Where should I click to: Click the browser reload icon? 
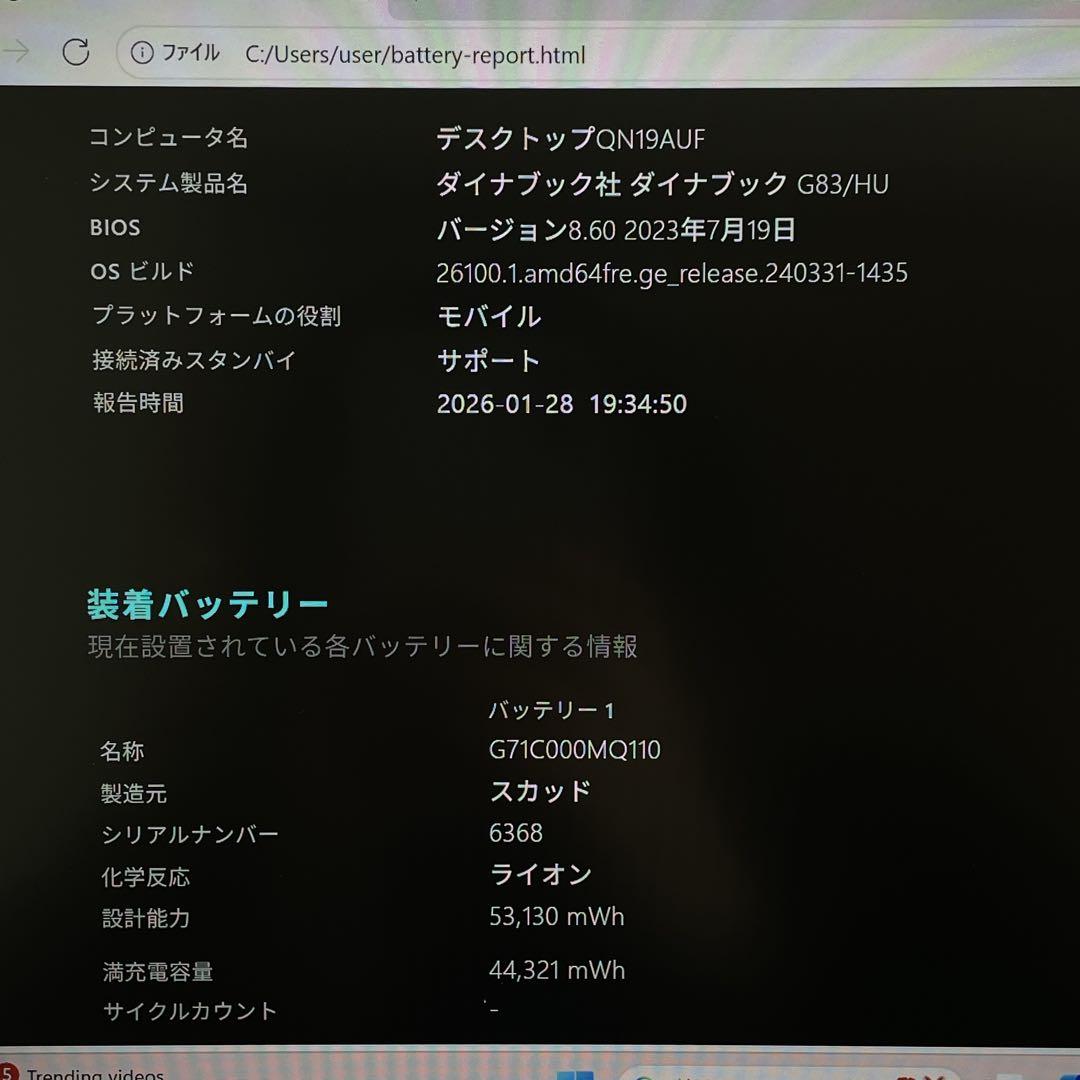tap(76, 53)
